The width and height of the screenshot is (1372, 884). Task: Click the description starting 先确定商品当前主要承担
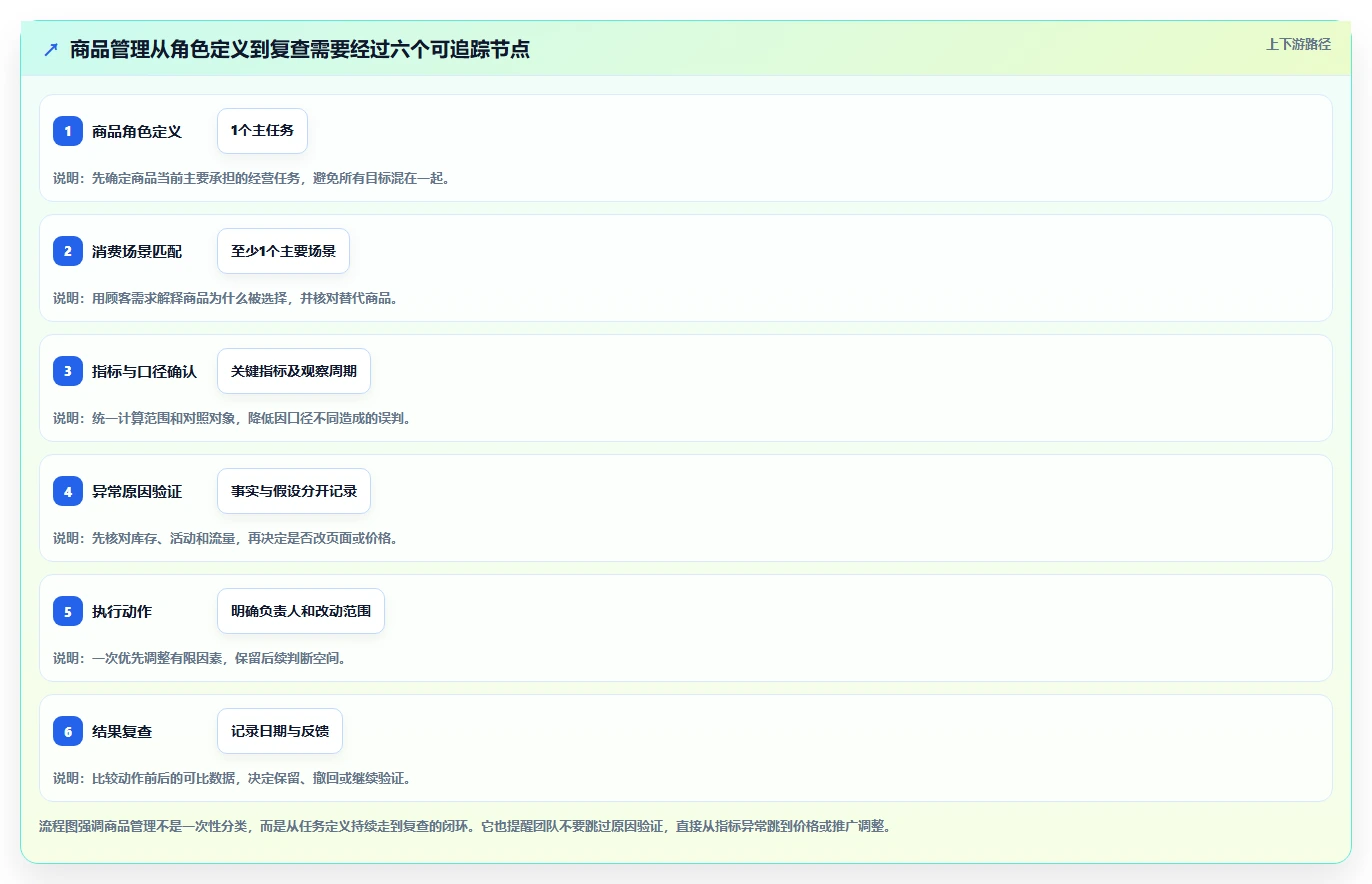[251, 178]
